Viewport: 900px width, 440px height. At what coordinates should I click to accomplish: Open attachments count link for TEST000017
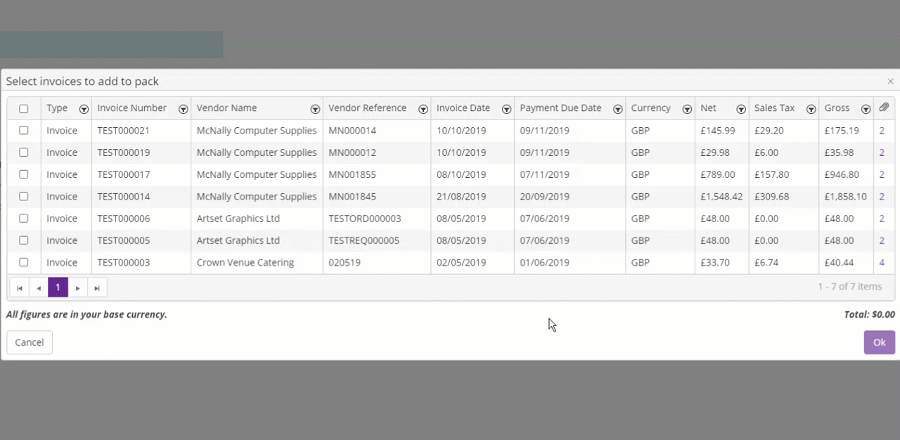(882, 174)
